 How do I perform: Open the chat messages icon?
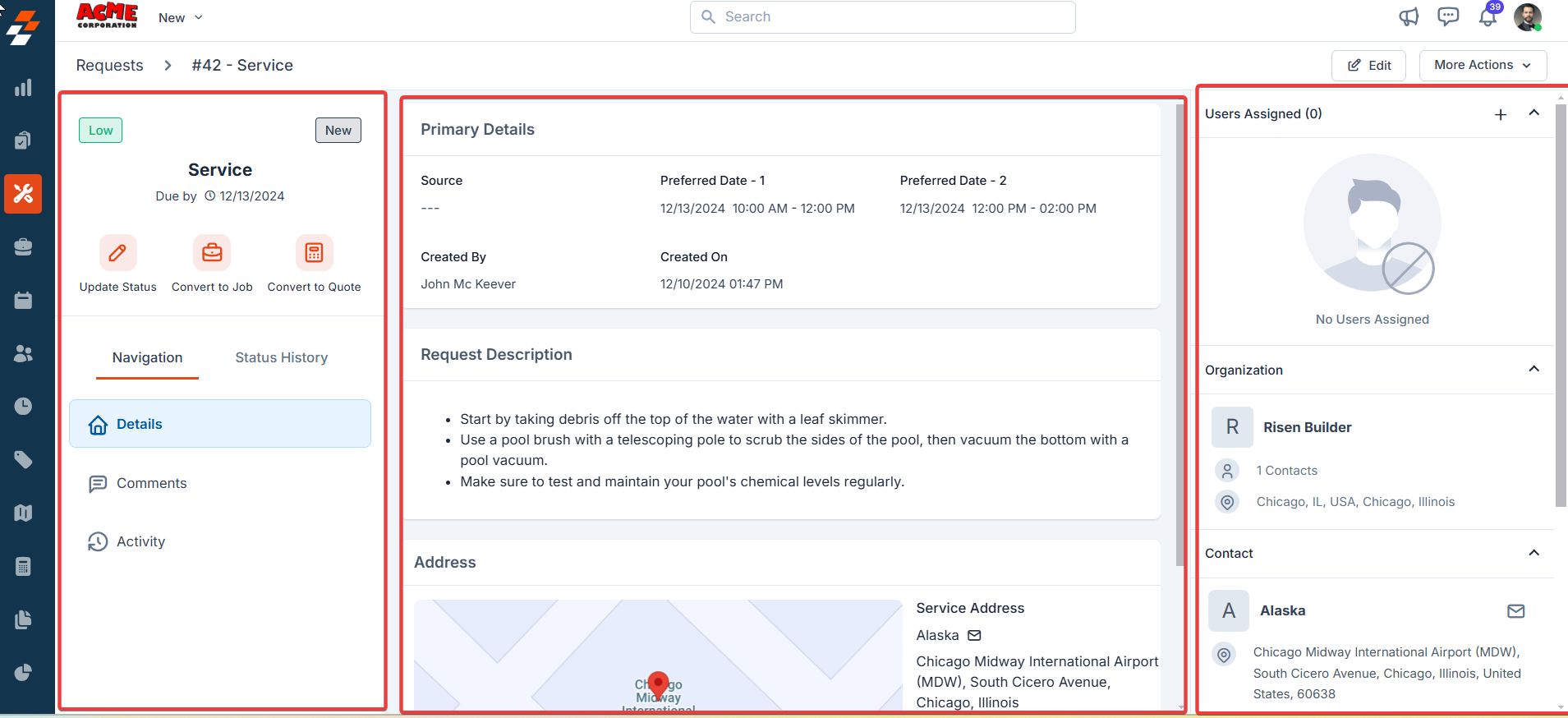click(x=1448, y=16)
